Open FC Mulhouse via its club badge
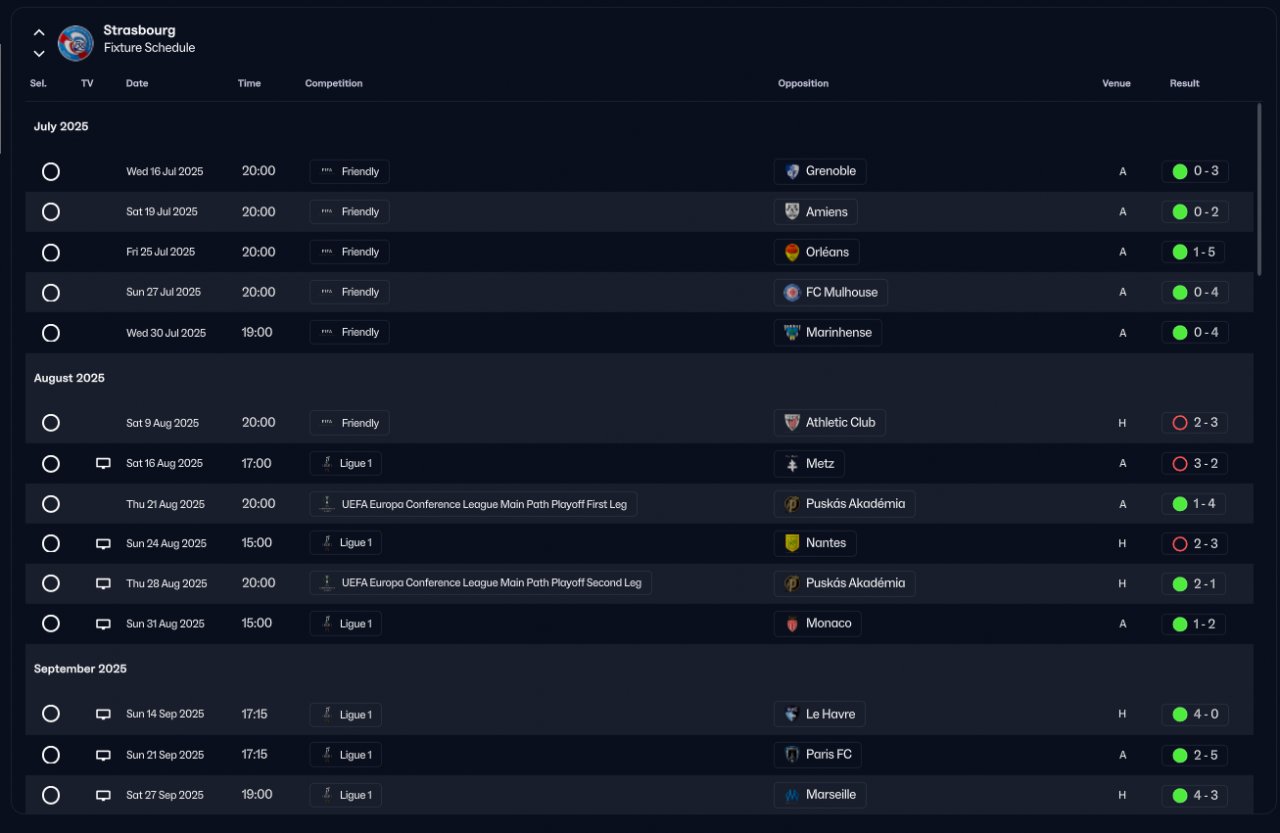The width and height of the screenshot is (1280, 833). pyautogui.click(x=792, y=292)
